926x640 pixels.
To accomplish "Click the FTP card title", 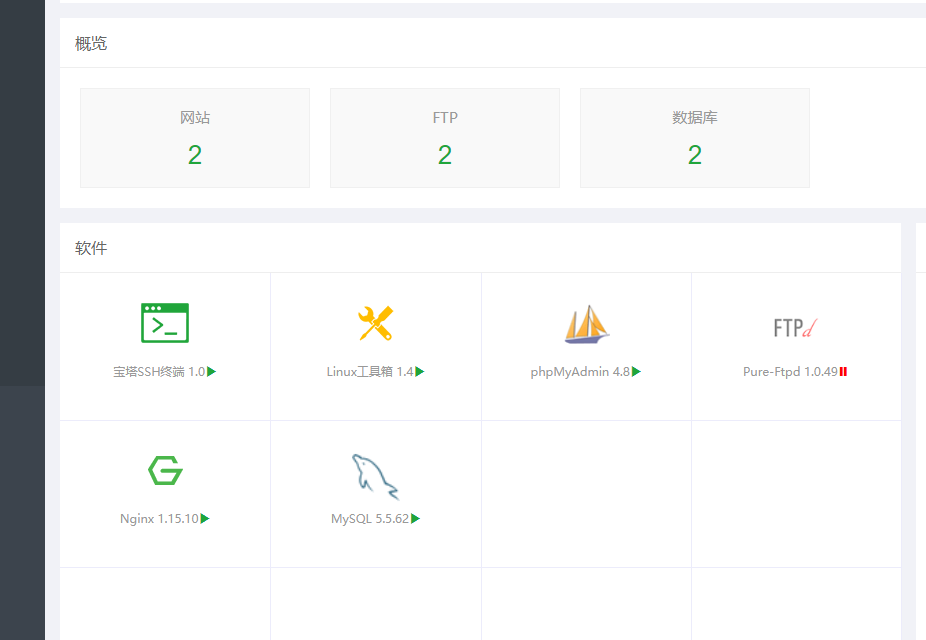I will click(x=445, y=117).
